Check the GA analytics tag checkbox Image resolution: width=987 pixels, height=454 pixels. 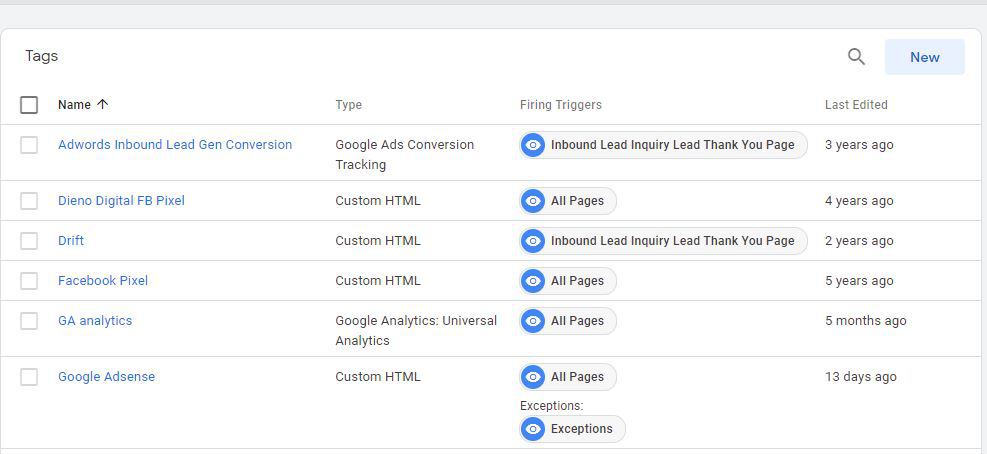coord(29,321)
